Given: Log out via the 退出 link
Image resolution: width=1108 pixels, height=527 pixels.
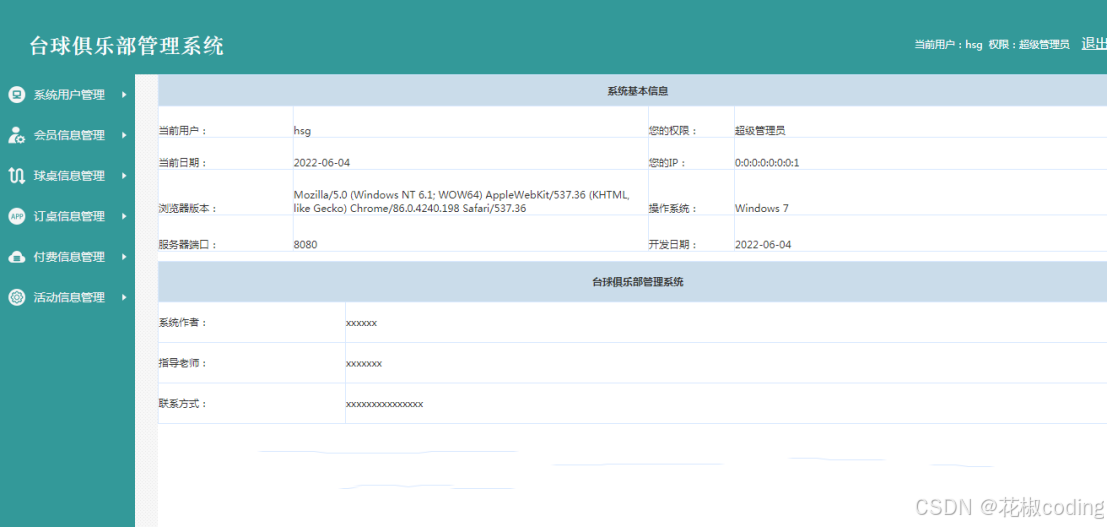Looking at the screenshot, I should tap(1094, 44).
